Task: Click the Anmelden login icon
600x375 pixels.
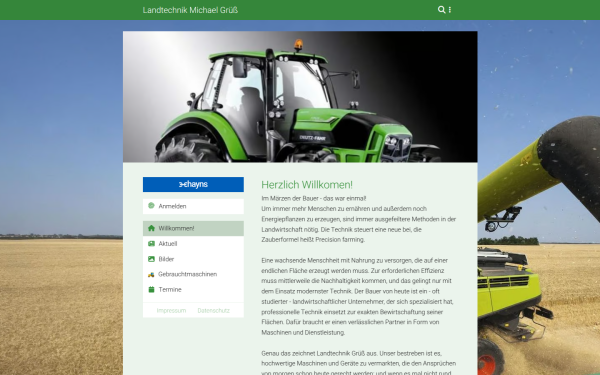Action: [x=151, y=206]
